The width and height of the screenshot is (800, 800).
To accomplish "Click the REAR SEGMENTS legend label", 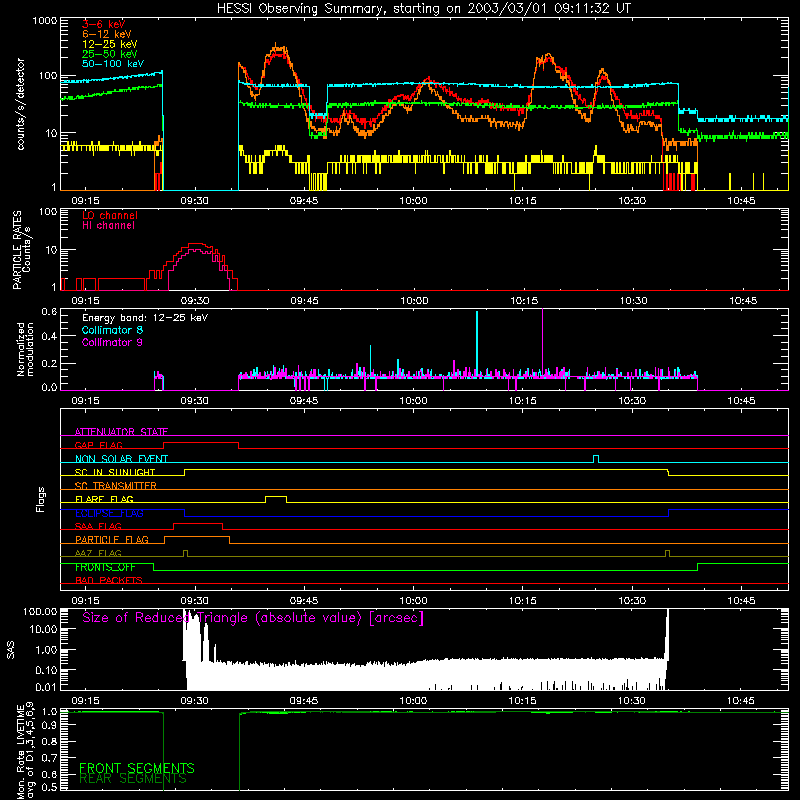I will pyautogui.click(x=133, y=779).
